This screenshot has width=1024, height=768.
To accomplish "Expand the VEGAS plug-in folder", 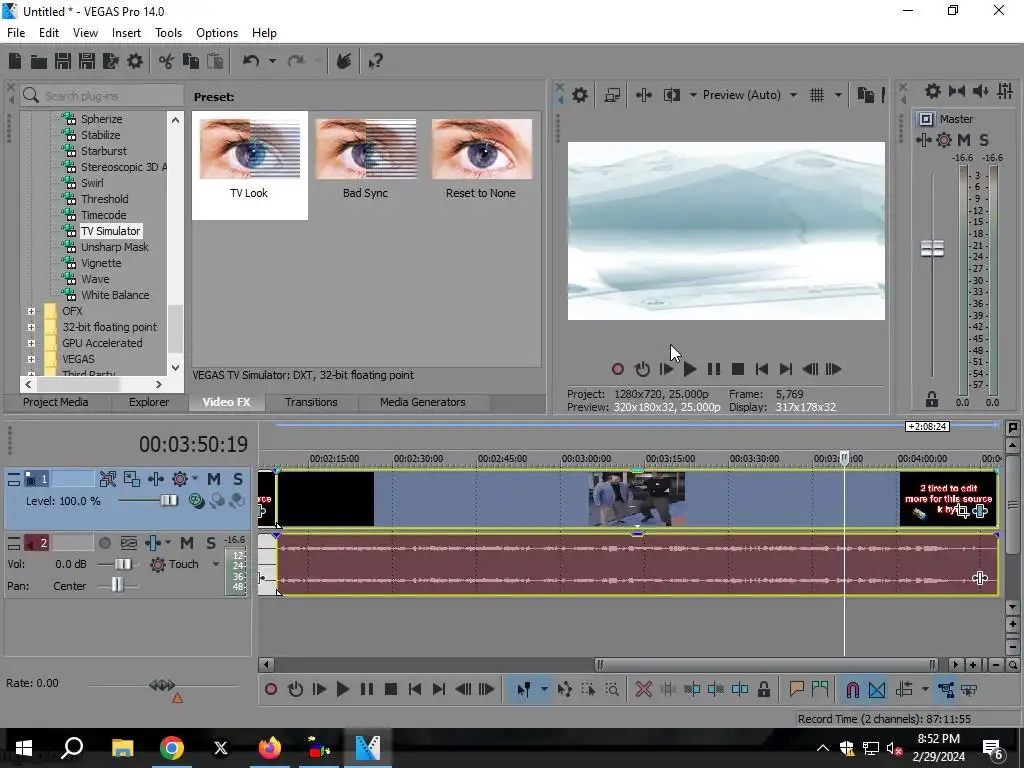I will point(31,359).
